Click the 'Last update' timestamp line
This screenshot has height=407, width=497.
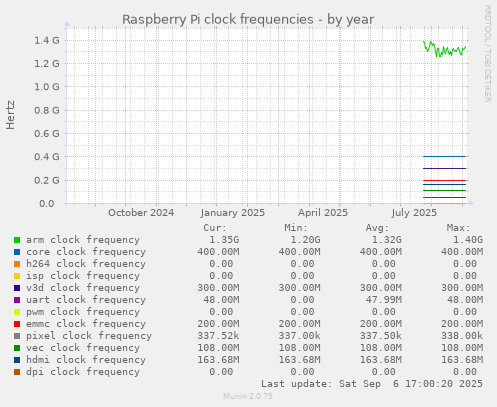tap(372, 384)
